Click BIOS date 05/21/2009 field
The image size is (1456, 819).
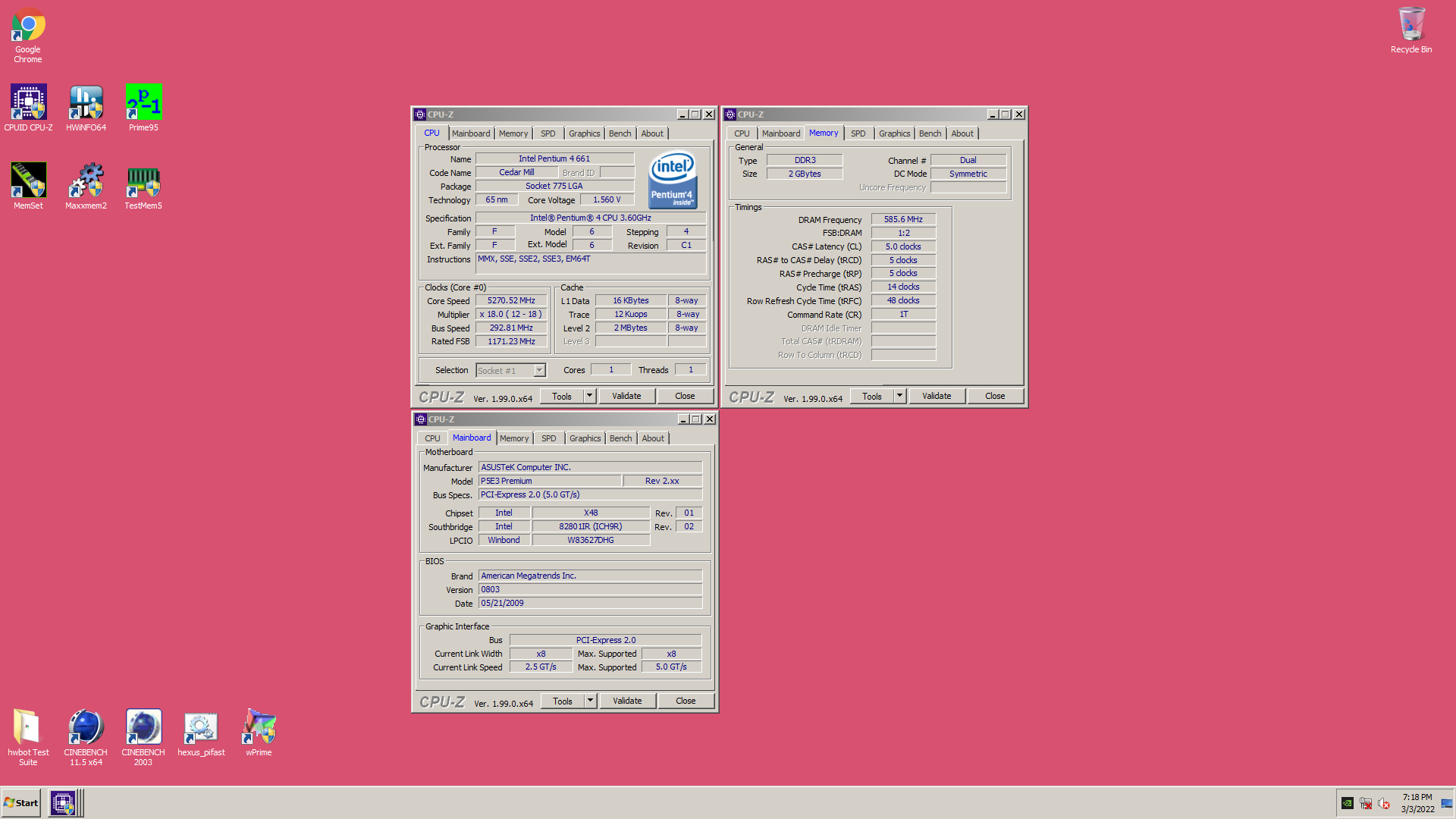[590, 604]
